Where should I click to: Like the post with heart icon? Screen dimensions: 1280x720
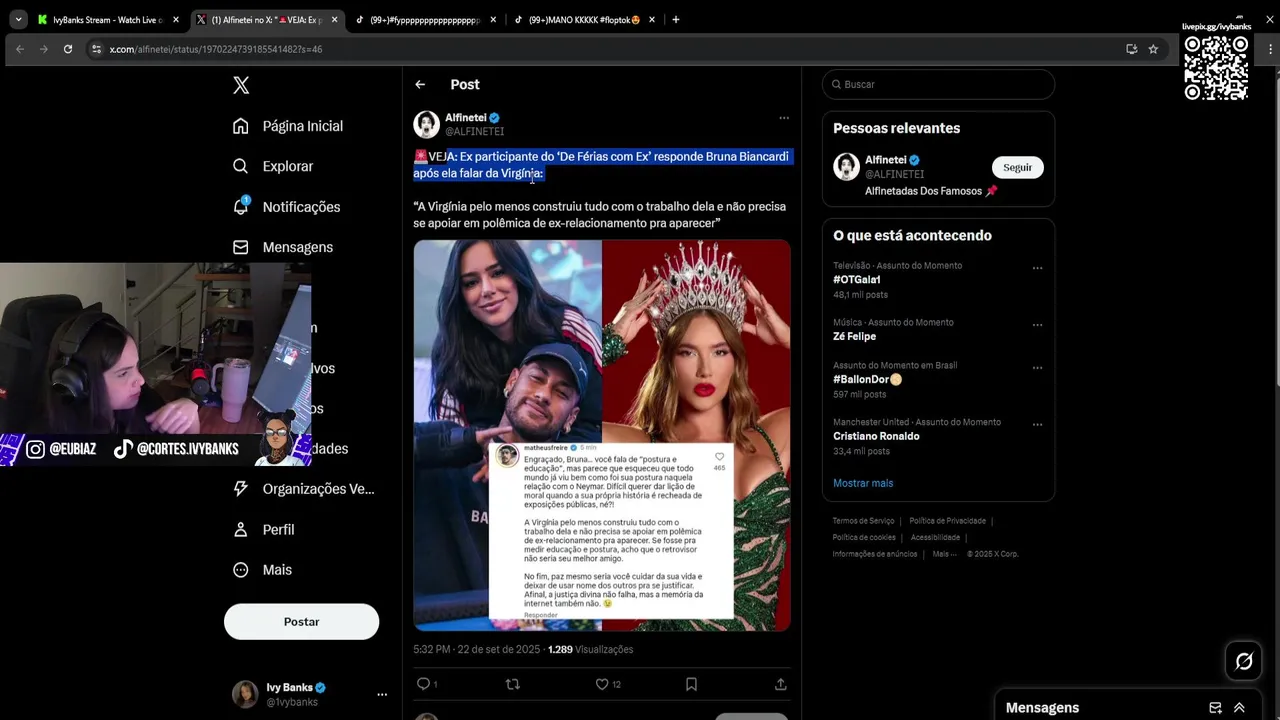coord(602,684)
